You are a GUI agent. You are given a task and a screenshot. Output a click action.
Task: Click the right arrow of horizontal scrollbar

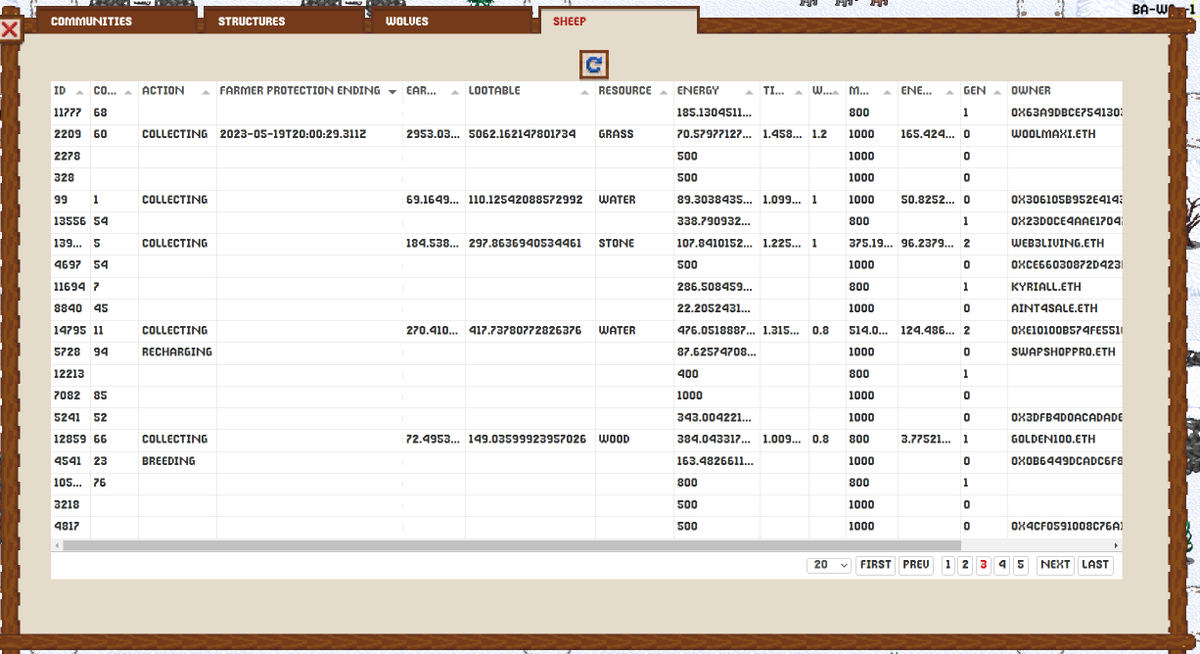point(1117,546)
